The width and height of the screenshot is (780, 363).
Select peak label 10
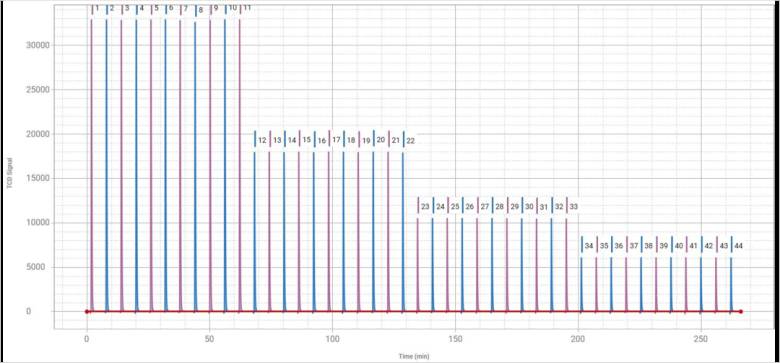pos(232,8)
